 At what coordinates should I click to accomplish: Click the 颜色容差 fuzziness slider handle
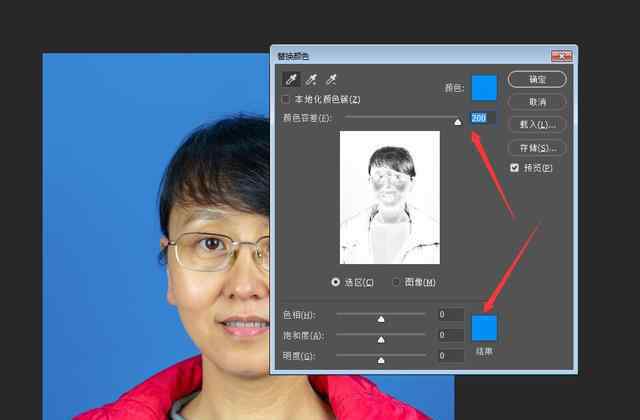click(457, 120)
